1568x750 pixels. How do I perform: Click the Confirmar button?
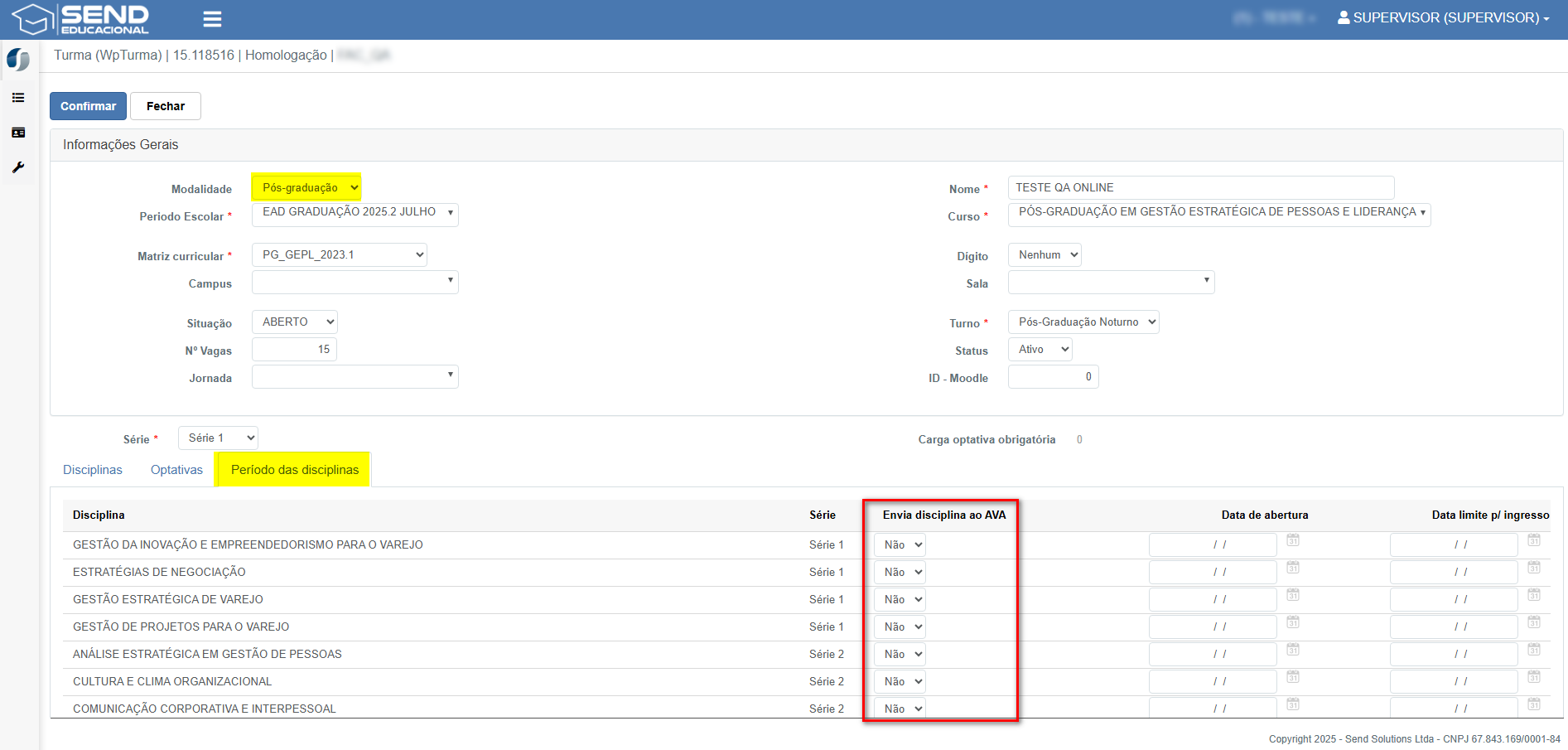(x=88, y=106)
